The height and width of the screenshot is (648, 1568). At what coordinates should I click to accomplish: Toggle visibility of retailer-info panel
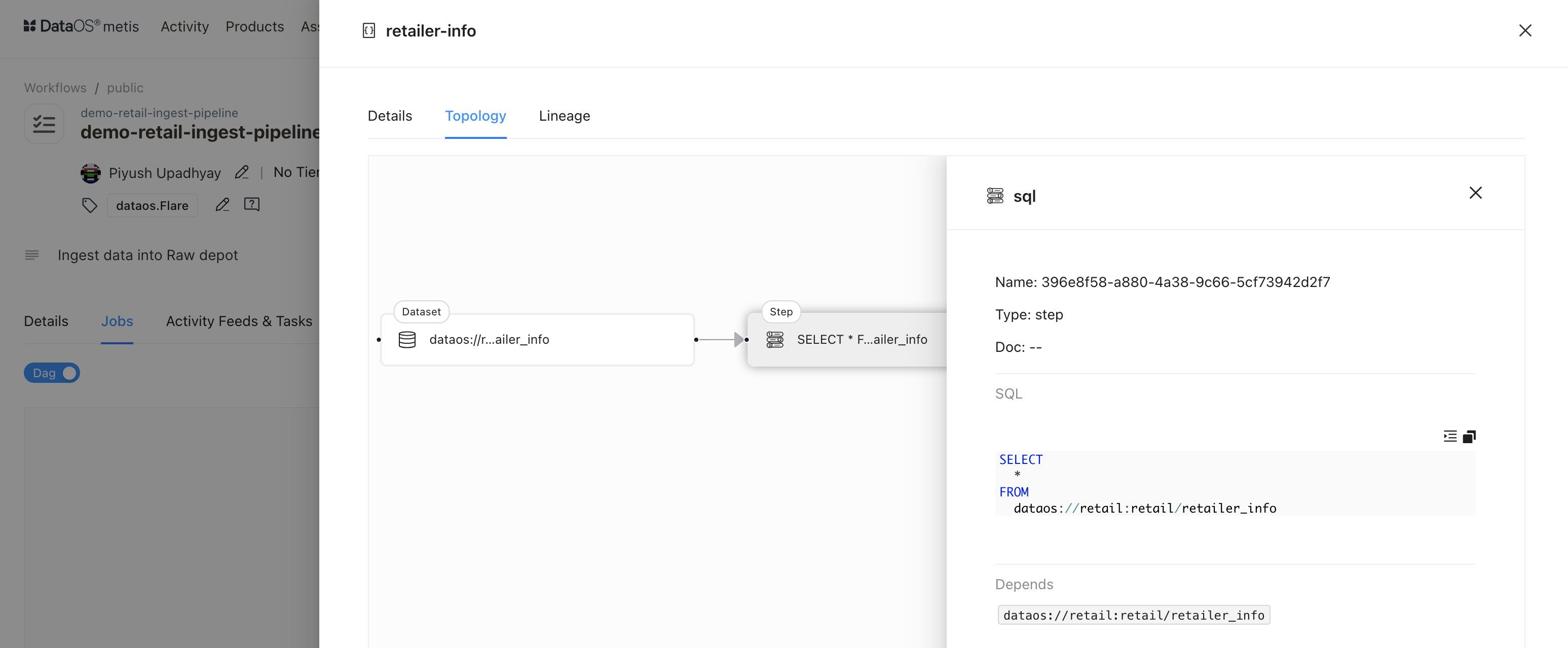(x=1524, y=30)
